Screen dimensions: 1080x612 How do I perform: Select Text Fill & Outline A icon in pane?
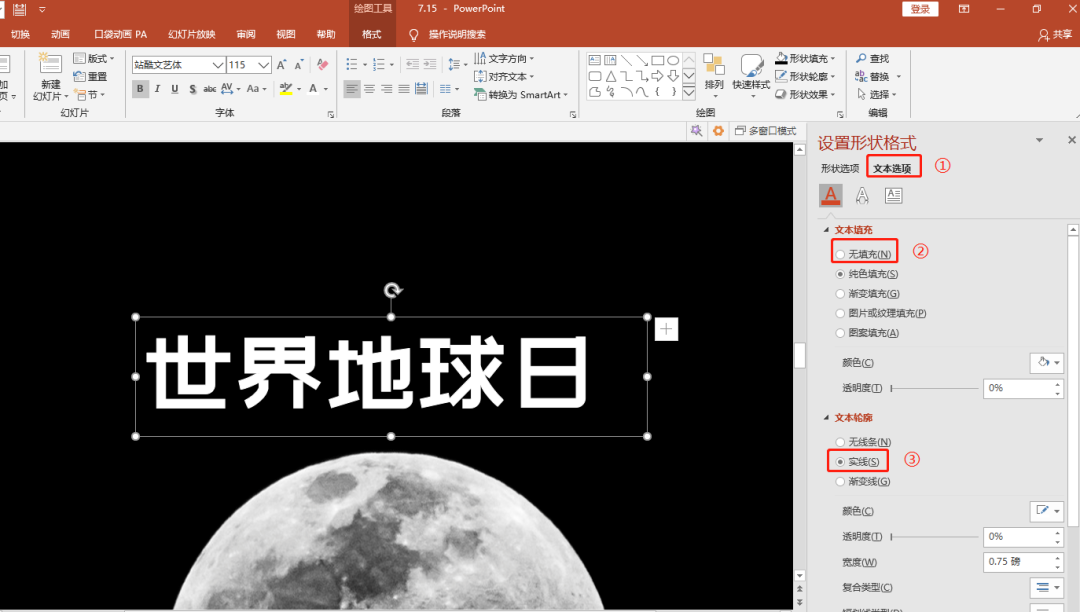(x=831, y=196)
